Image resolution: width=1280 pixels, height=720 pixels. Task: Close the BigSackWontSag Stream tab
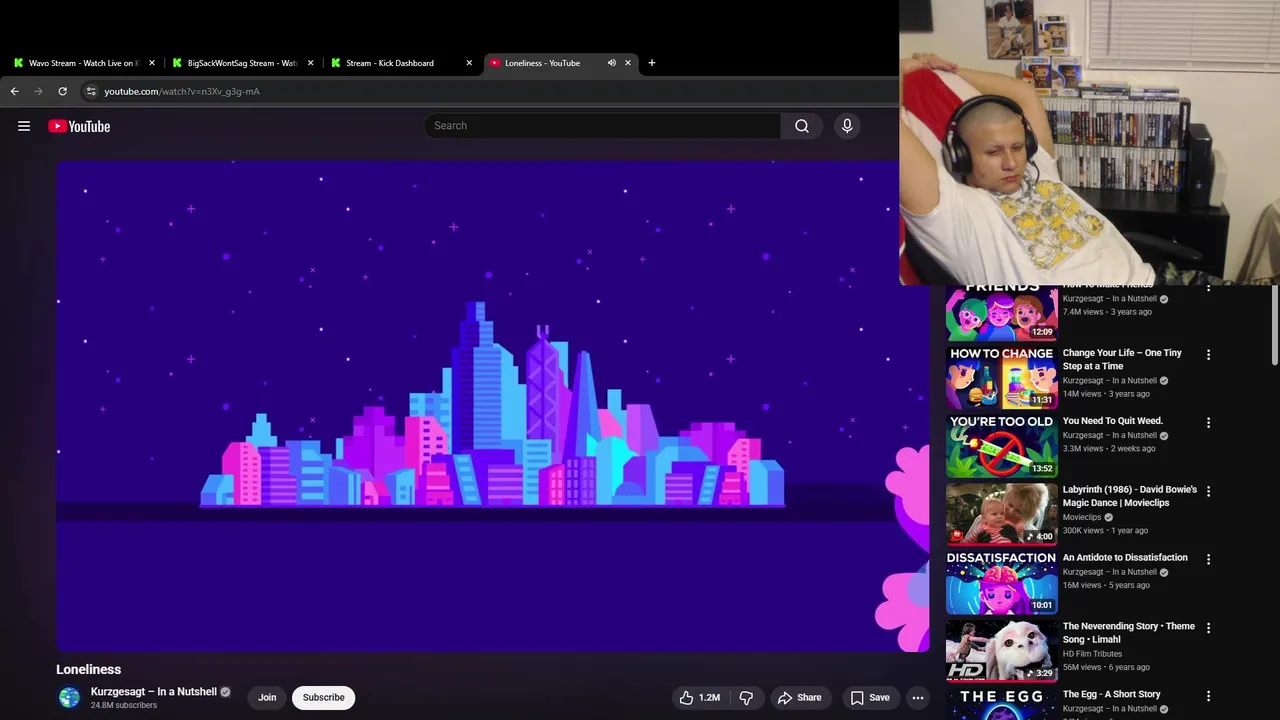[310, 63]
